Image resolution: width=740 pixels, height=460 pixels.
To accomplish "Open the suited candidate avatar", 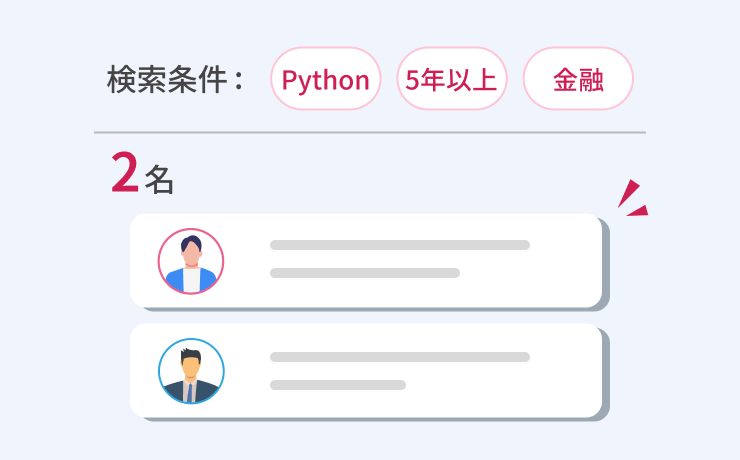I will click(x=191, y=371).
